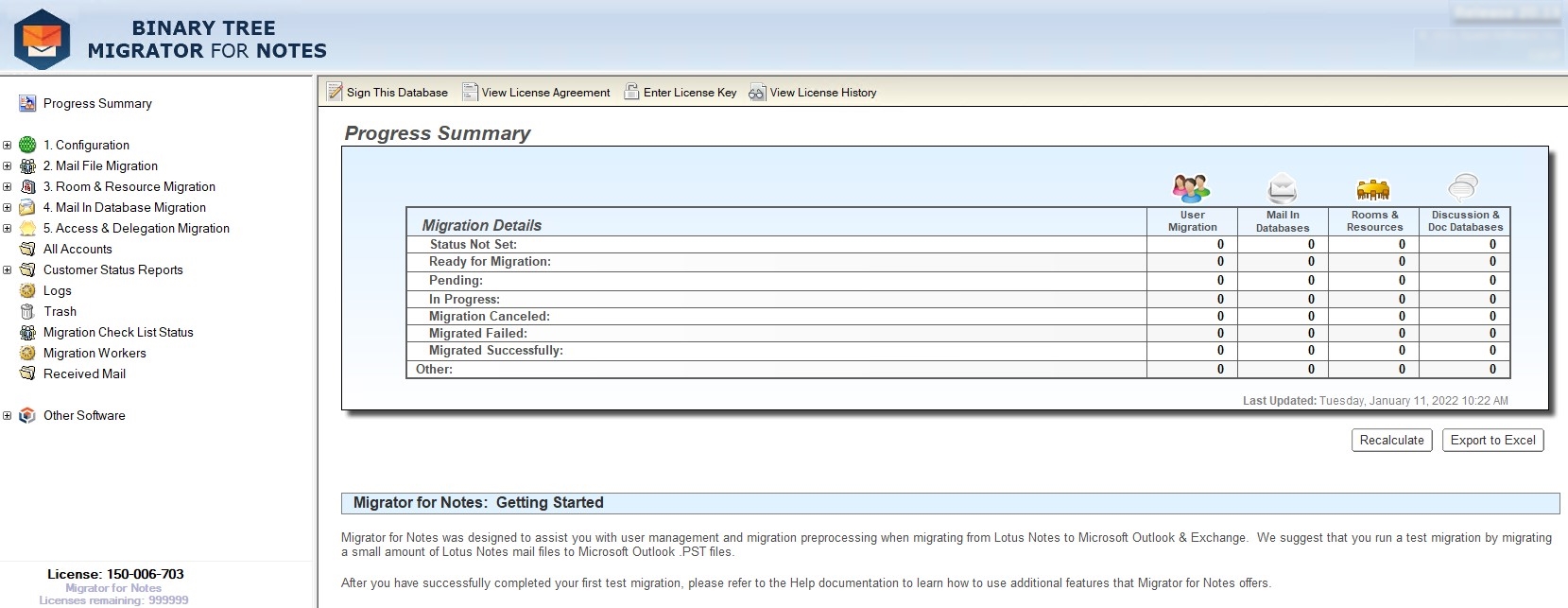
Task: Click the 'Migration Canceled:' row label
Action: tap(489, 316)
